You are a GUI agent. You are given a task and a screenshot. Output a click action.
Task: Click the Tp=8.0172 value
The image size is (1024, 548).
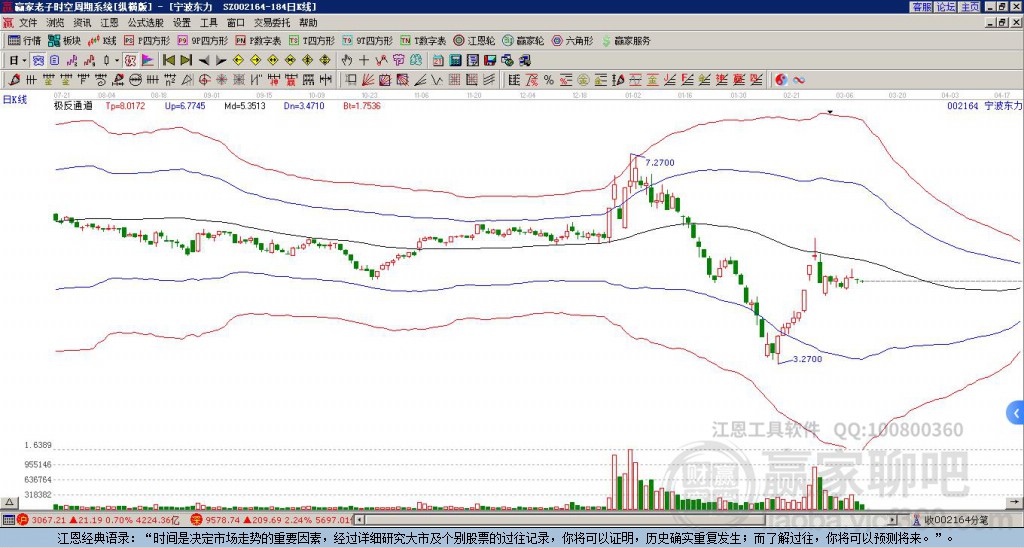click(x=125, y=105)
